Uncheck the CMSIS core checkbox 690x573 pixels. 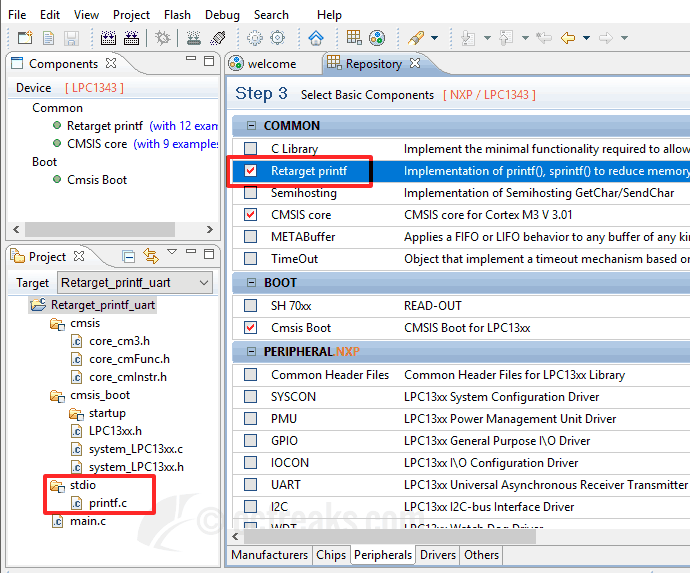250,214
